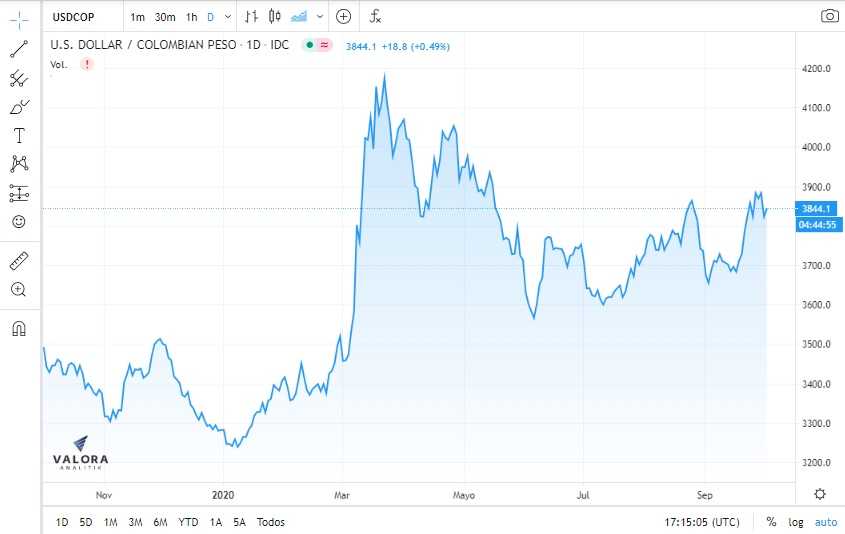Select the text annotation tool

coord(19,135)
